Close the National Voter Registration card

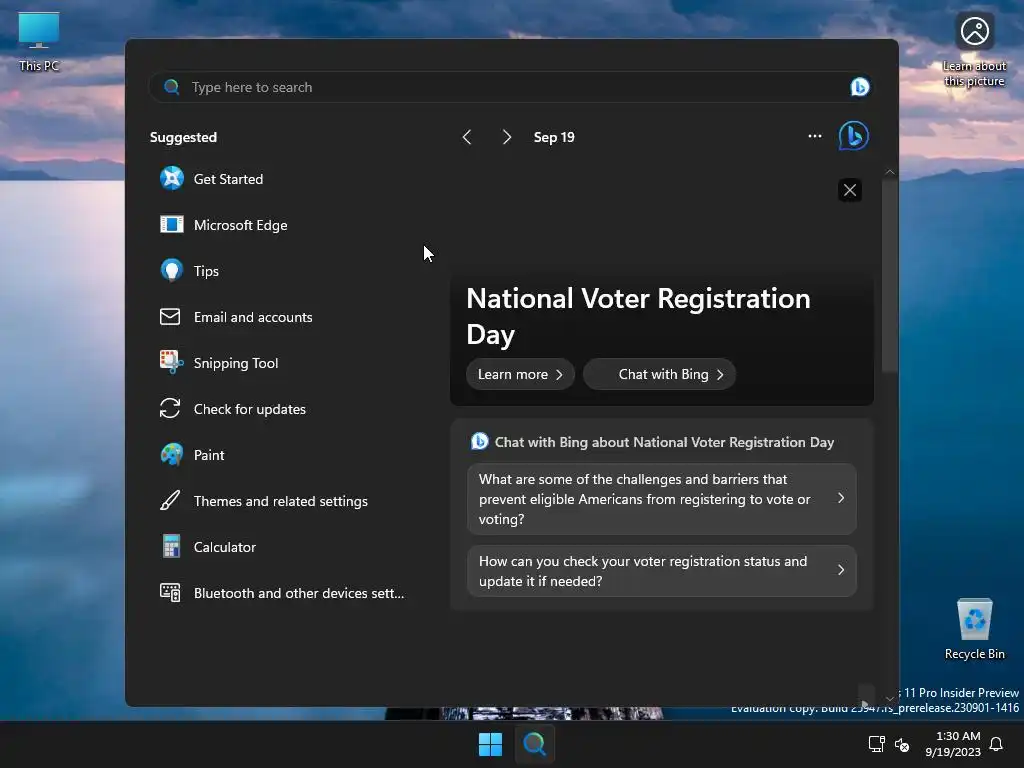click(x=850, y=190)
